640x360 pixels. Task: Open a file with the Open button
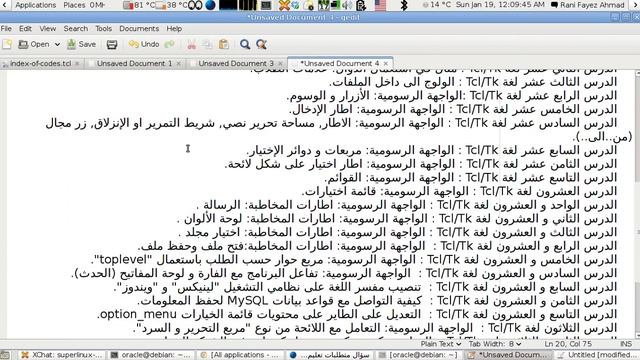(34, 44)
